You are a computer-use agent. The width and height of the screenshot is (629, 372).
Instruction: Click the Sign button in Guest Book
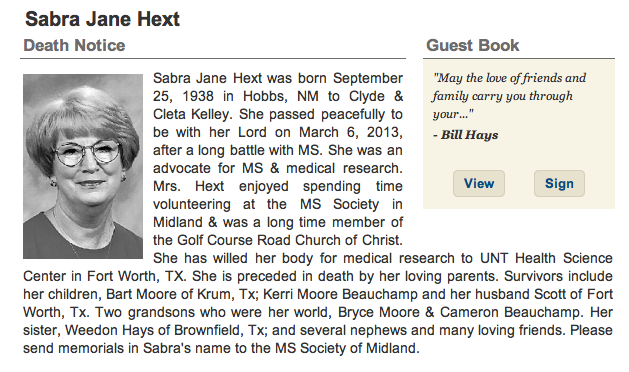tap(559, 183)
